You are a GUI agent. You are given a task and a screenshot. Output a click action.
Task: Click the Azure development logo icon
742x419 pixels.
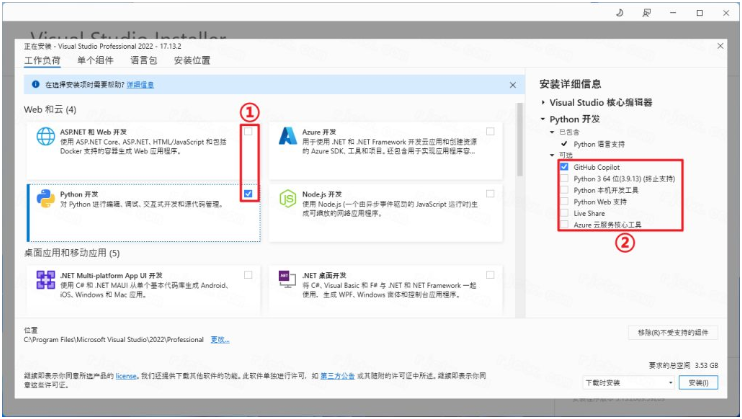point(288,136)
